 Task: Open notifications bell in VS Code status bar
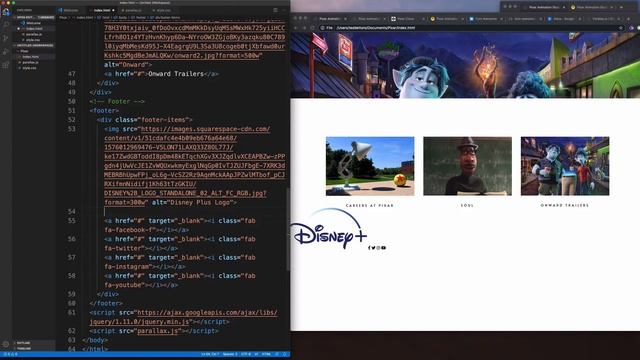[x=285, y=354]
